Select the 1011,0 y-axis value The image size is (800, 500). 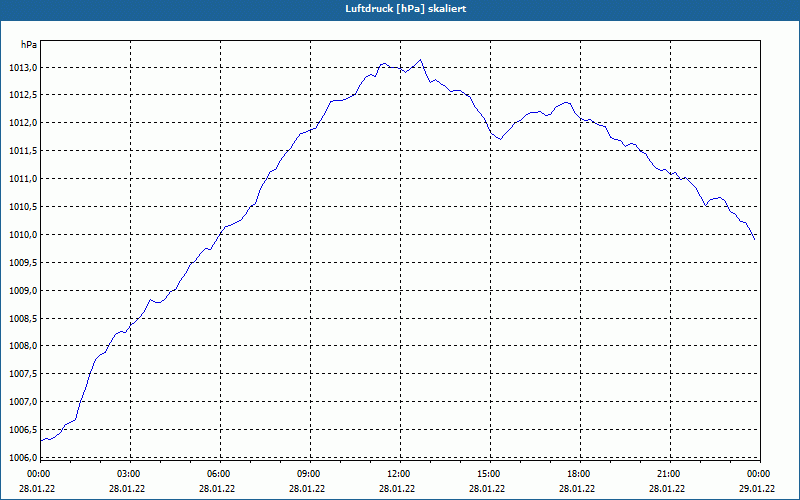click(x=23, y=179)
